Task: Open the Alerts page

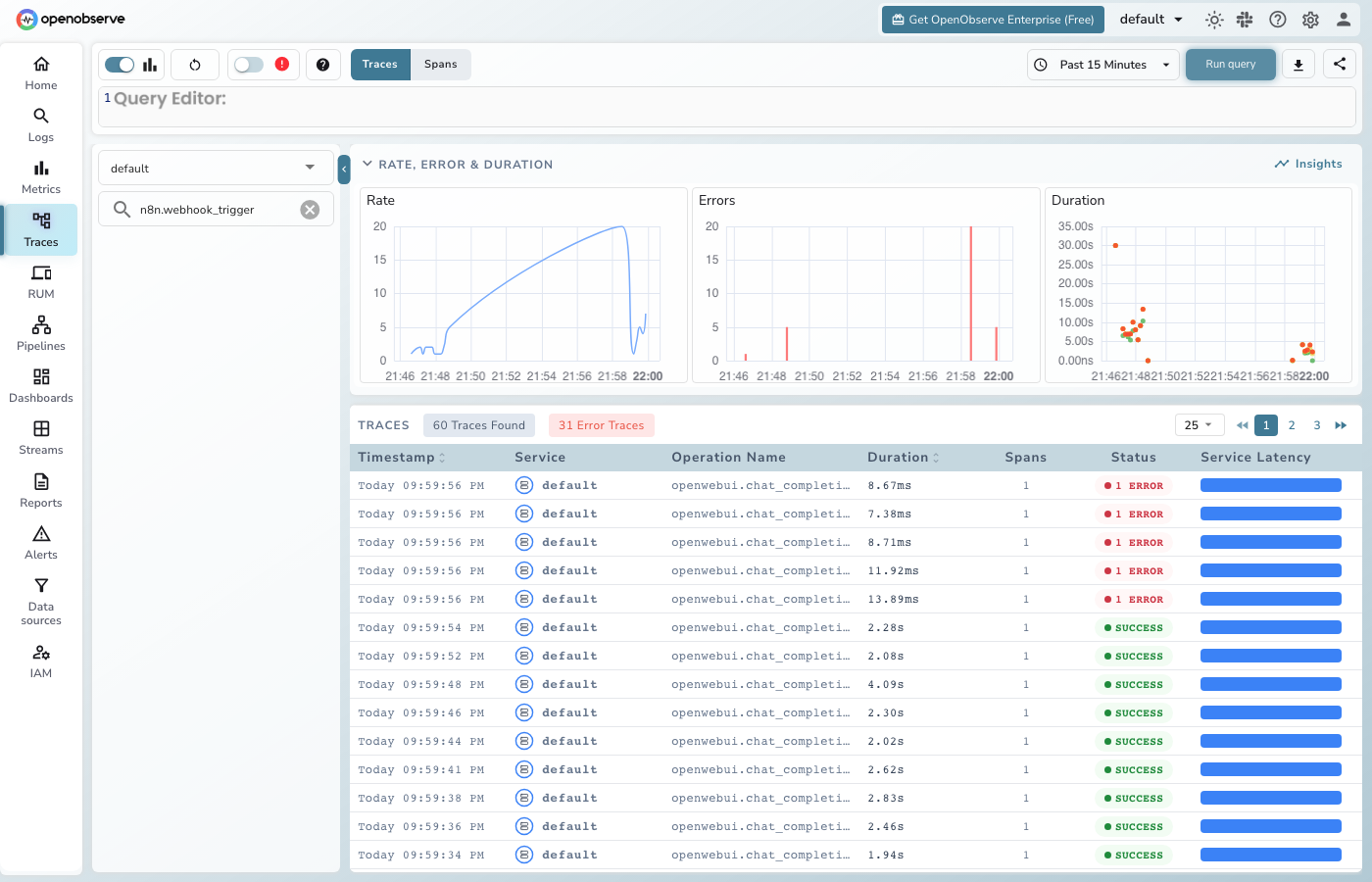Action: [x=40, y=542]
